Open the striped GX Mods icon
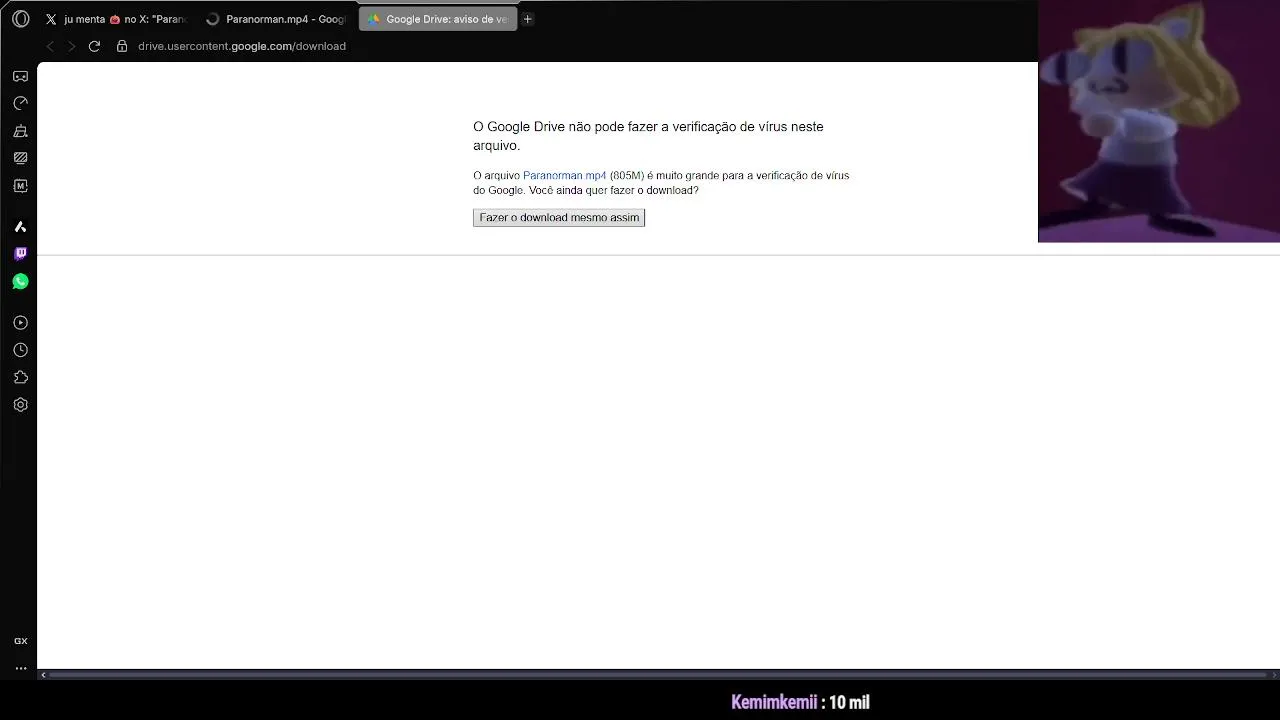This screenshot has height=720, width=1280. coord(20,158)
